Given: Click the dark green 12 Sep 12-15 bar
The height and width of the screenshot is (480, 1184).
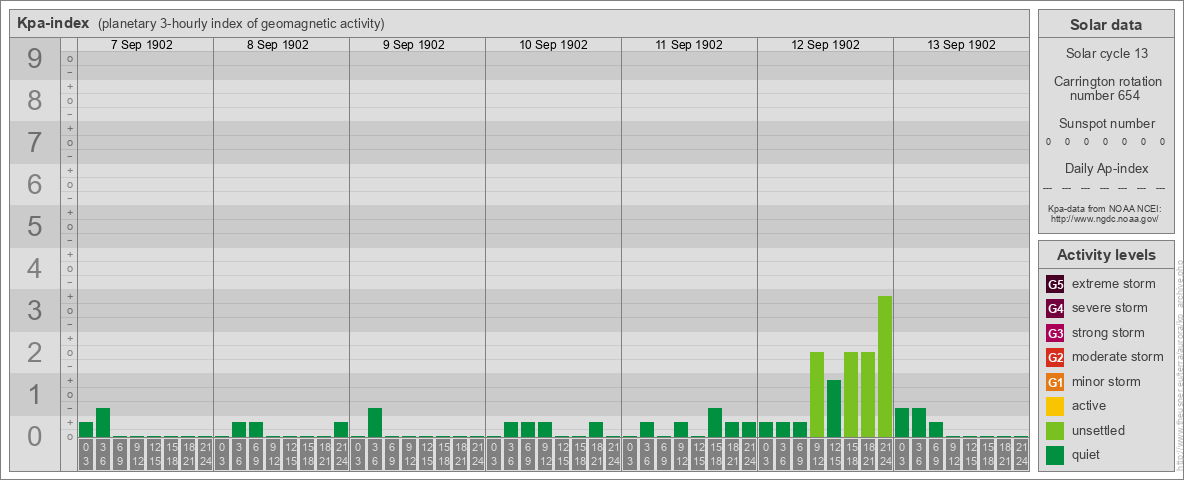Looking at the screenshot, I should pos(834,408).
